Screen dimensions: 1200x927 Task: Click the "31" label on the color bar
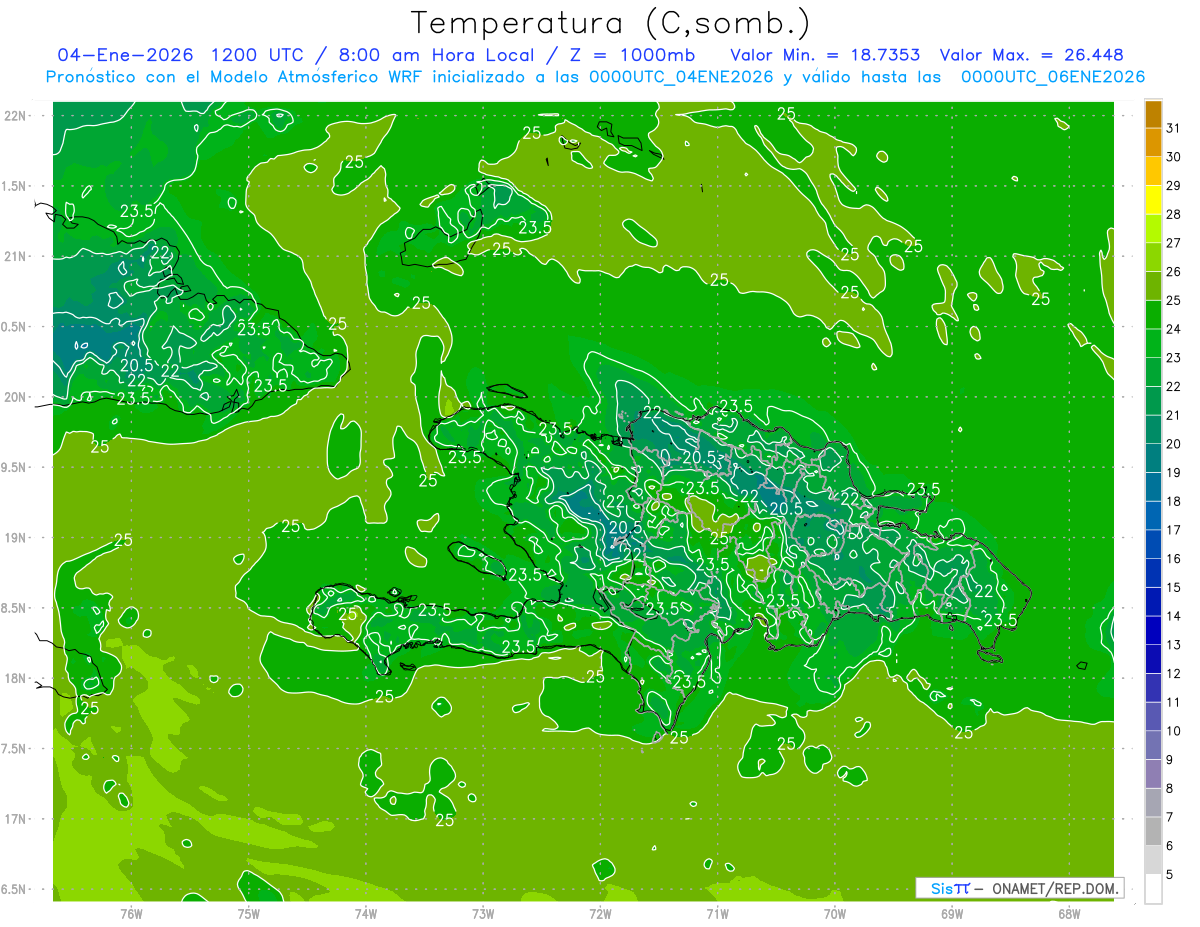[1174, 128]
